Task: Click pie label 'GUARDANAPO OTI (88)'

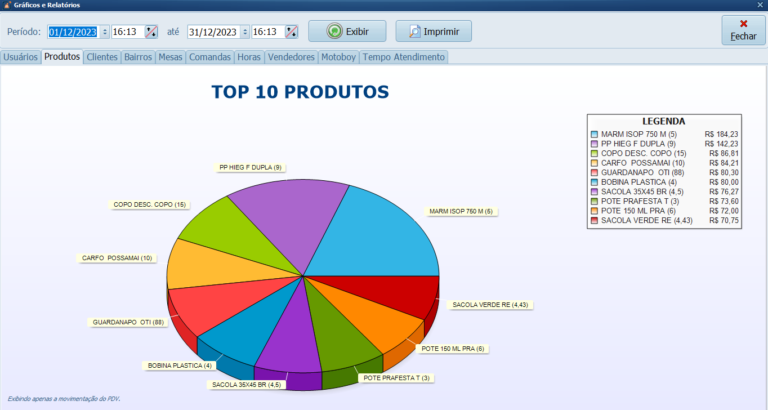Action: (128, 322)
